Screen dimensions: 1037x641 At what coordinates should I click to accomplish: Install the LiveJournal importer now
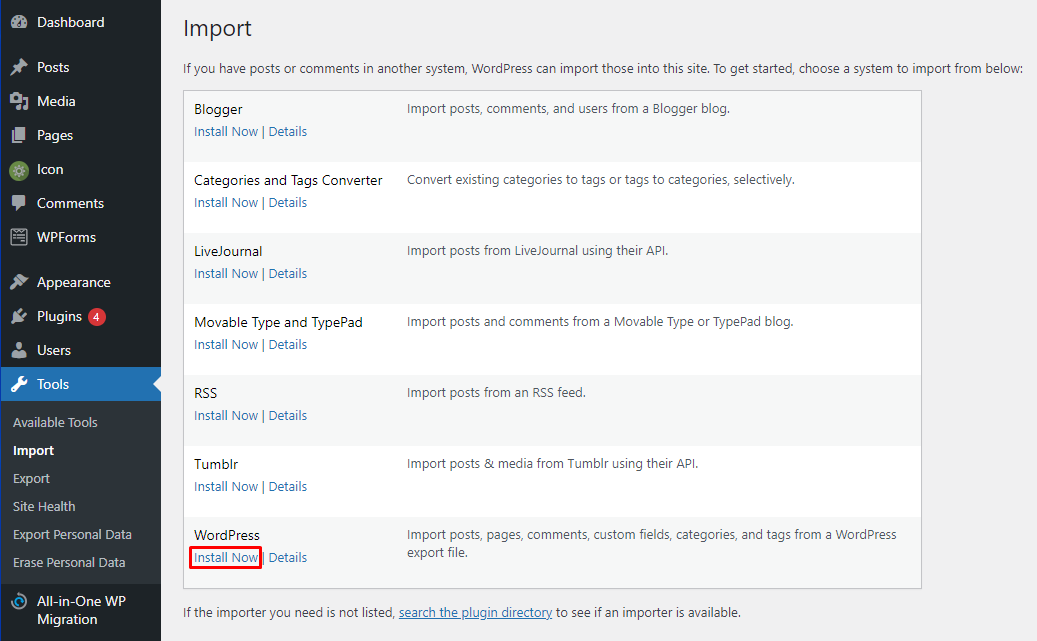[x=226, y=273]
